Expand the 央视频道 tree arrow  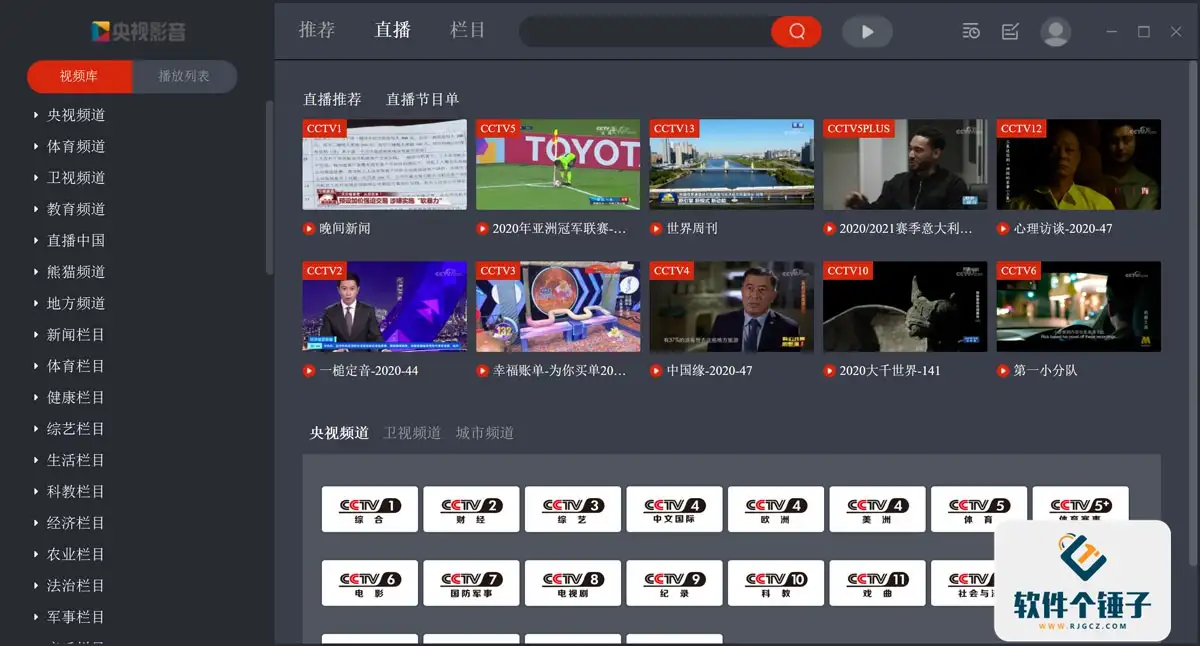36,115
